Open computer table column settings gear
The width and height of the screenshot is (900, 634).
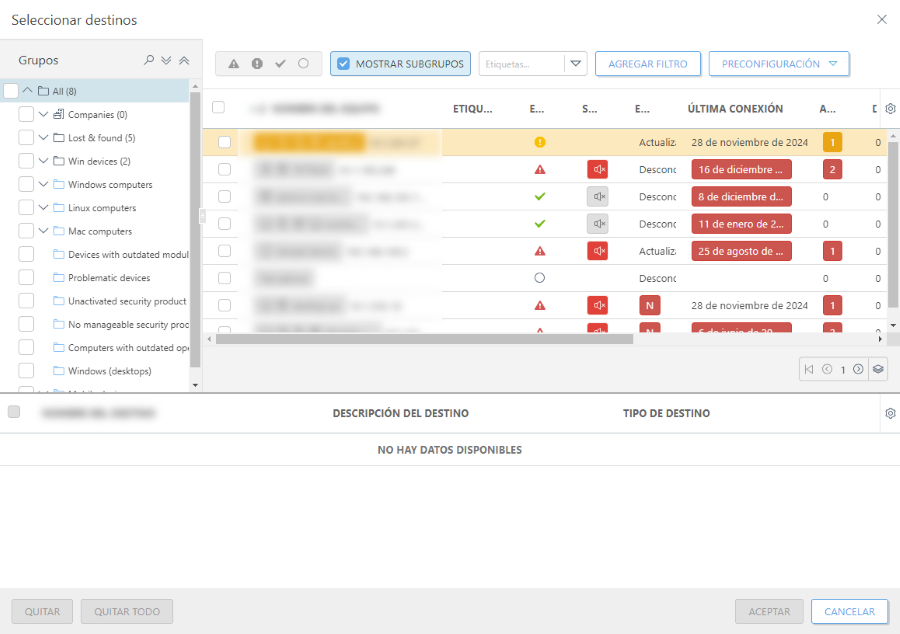[890, 109]
